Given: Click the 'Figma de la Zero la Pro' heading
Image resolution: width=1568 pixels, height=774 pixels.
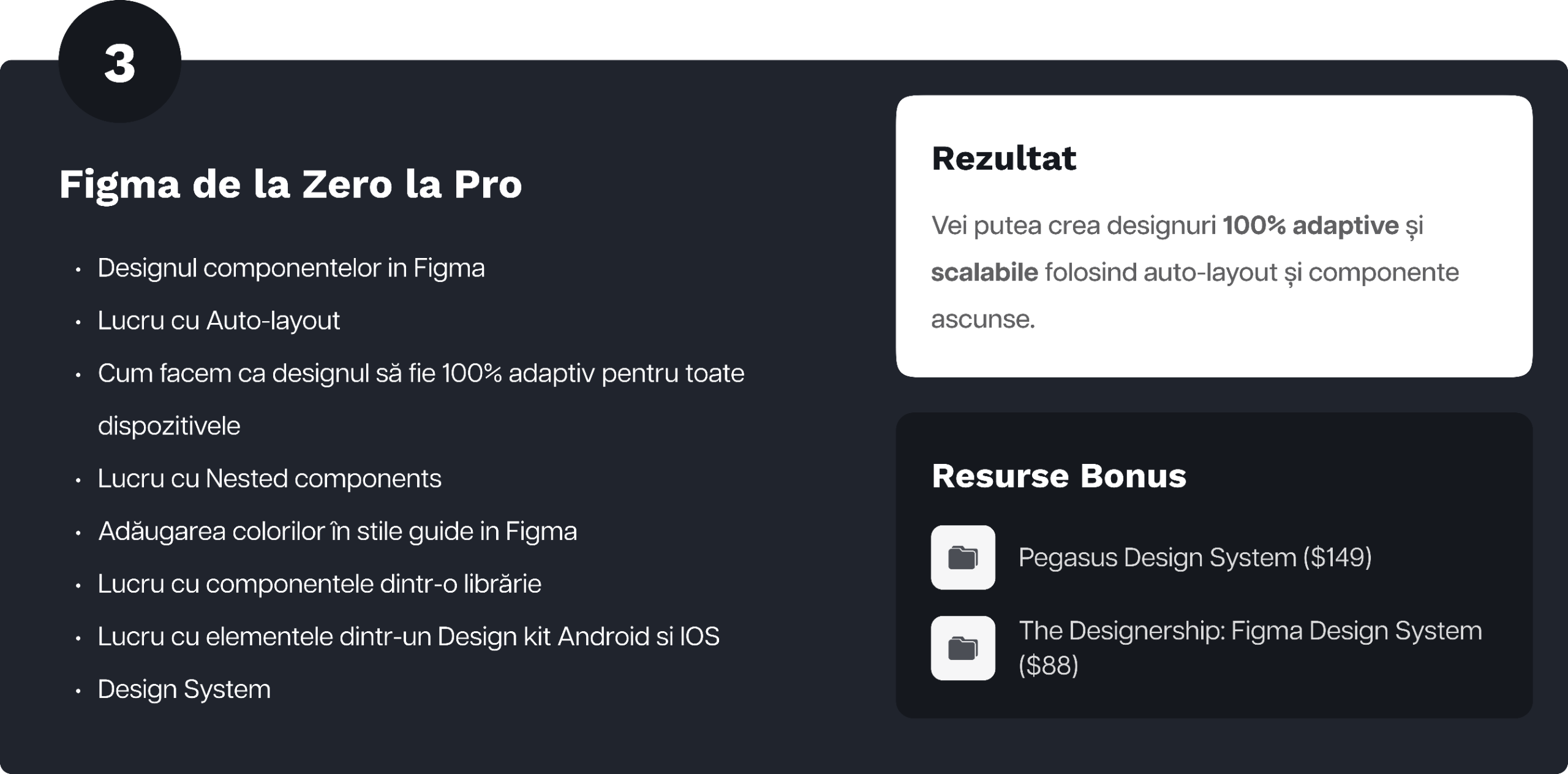Looking at the screenshot, I should [290, 184].
